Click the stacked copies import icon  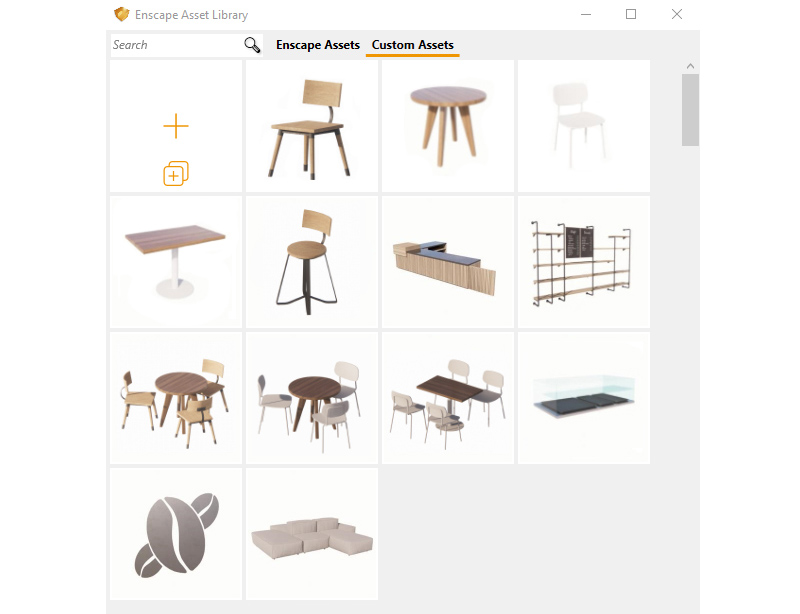(175, 172)
